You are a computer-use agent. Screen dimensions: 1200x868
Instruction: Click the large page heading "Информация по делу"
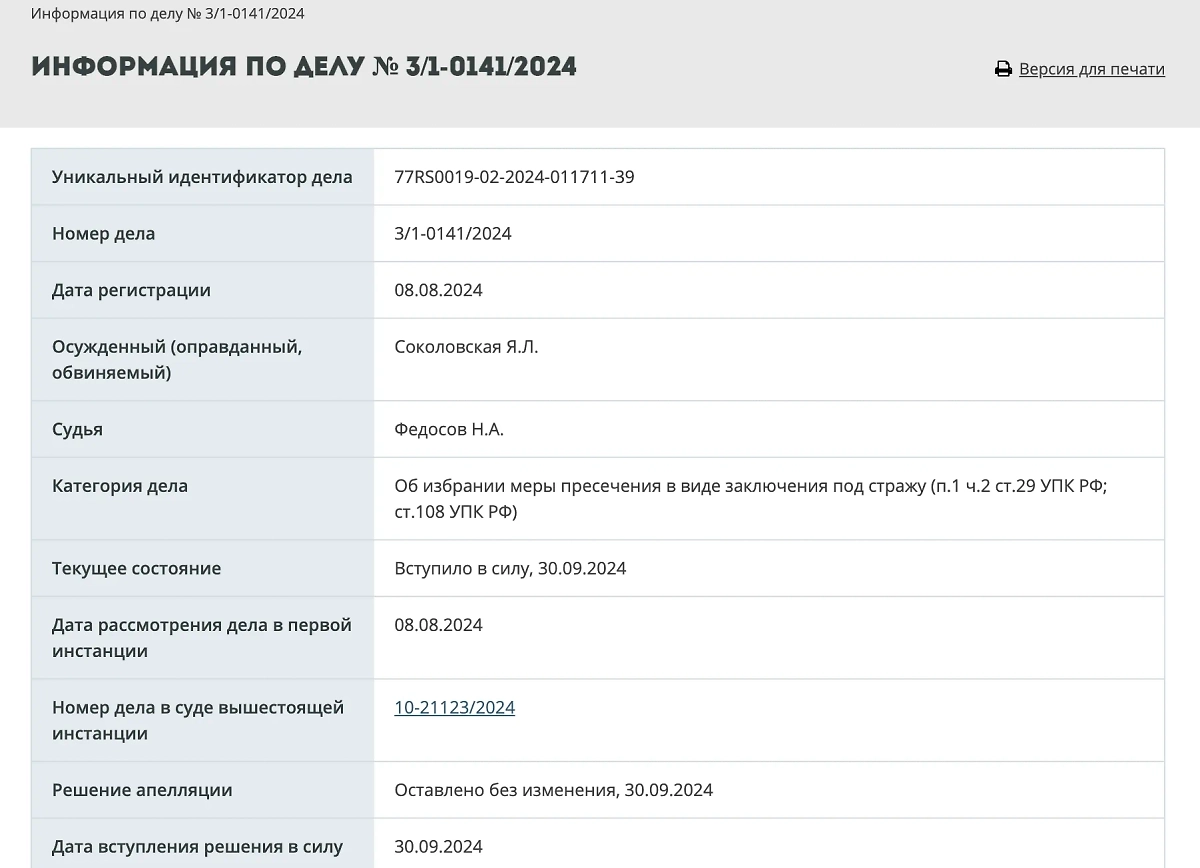(x=304, y=67)
